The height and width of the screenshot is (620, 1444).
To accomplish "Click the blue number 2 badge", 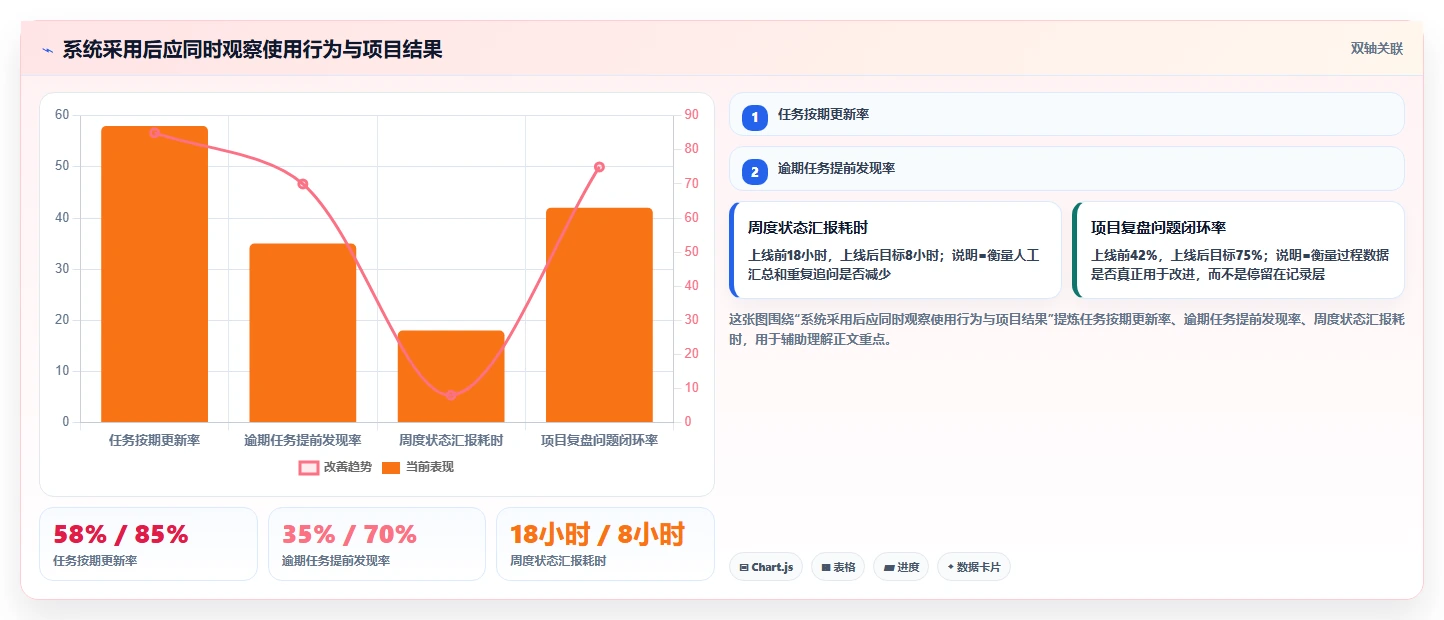I will pyautogui.click(x=755, y=172).
